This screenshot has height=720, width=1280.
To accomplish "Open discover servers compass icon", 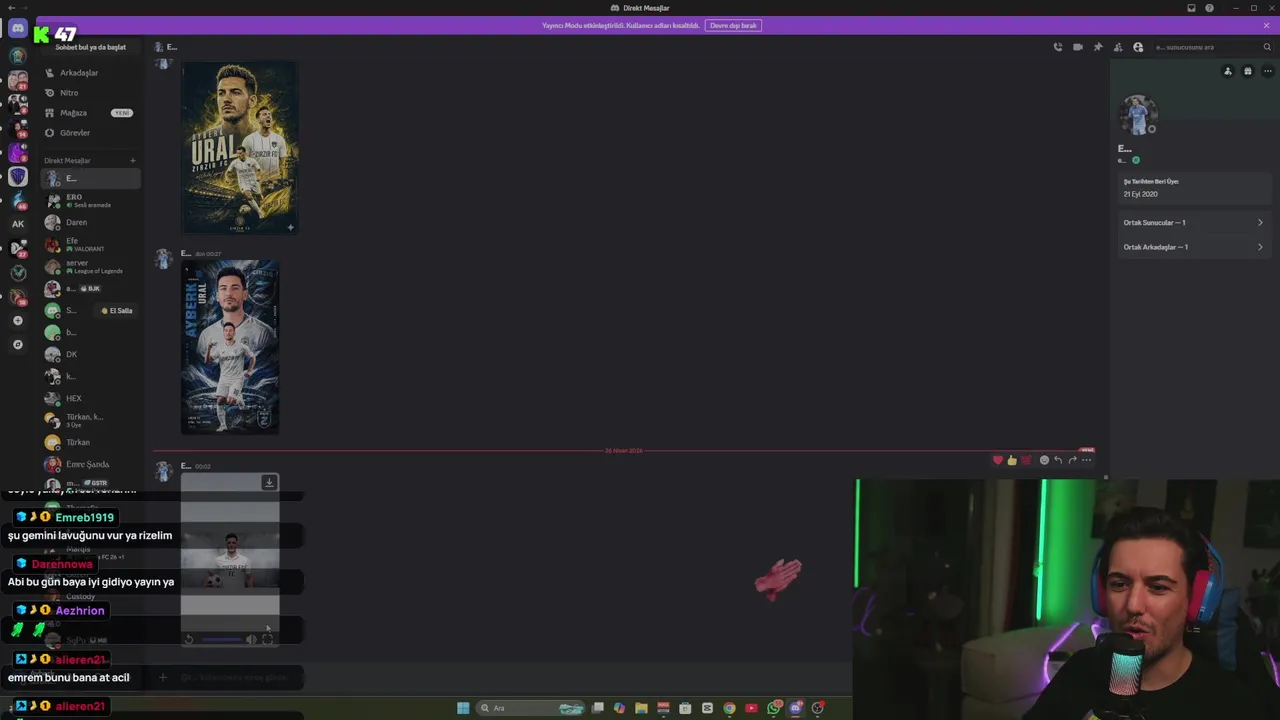I will (x=18, y=345).
